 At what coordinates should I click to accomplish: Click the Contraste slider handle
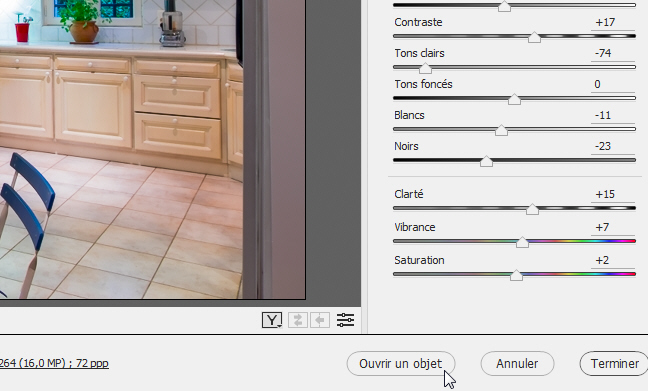click(534, 37)
